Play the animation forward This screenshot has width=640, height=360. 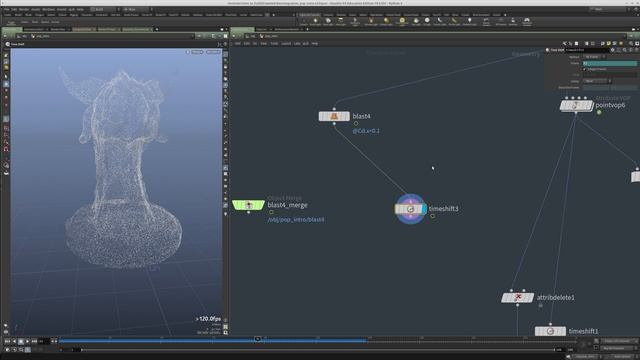pos(27,341)
